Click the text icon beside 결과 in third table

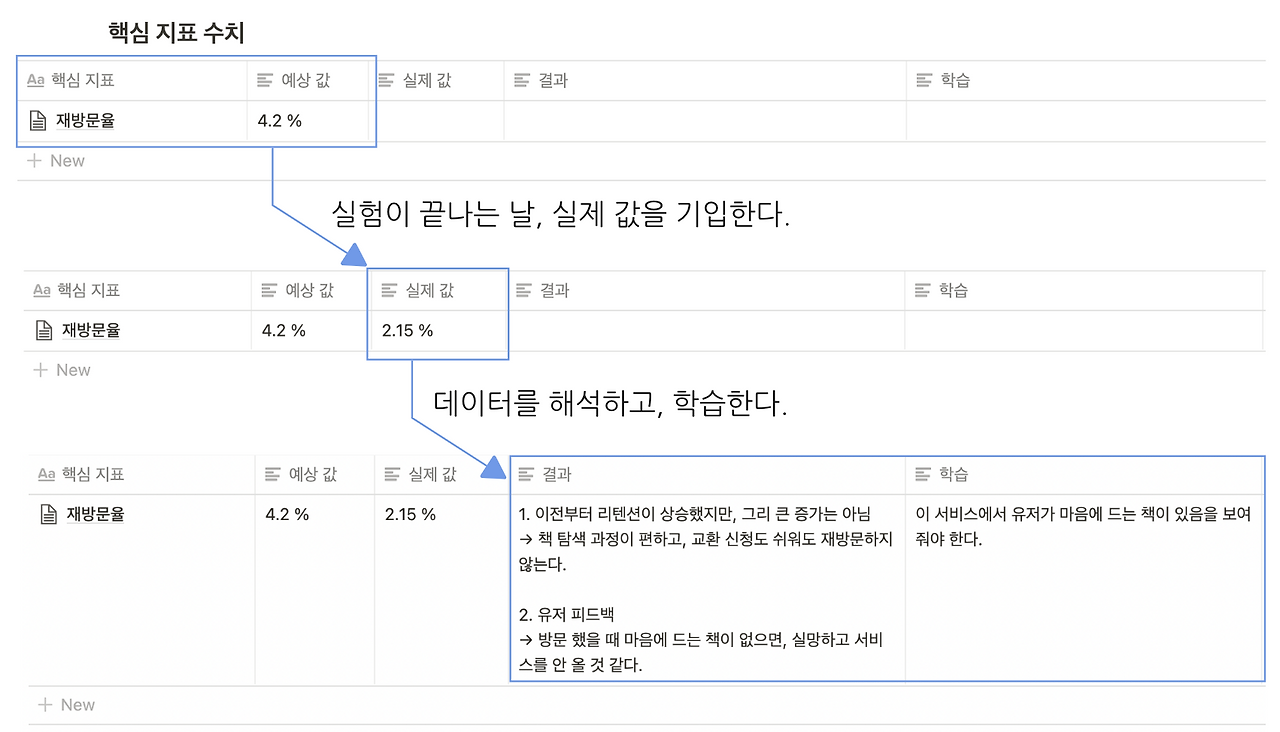tap(527, 474)
